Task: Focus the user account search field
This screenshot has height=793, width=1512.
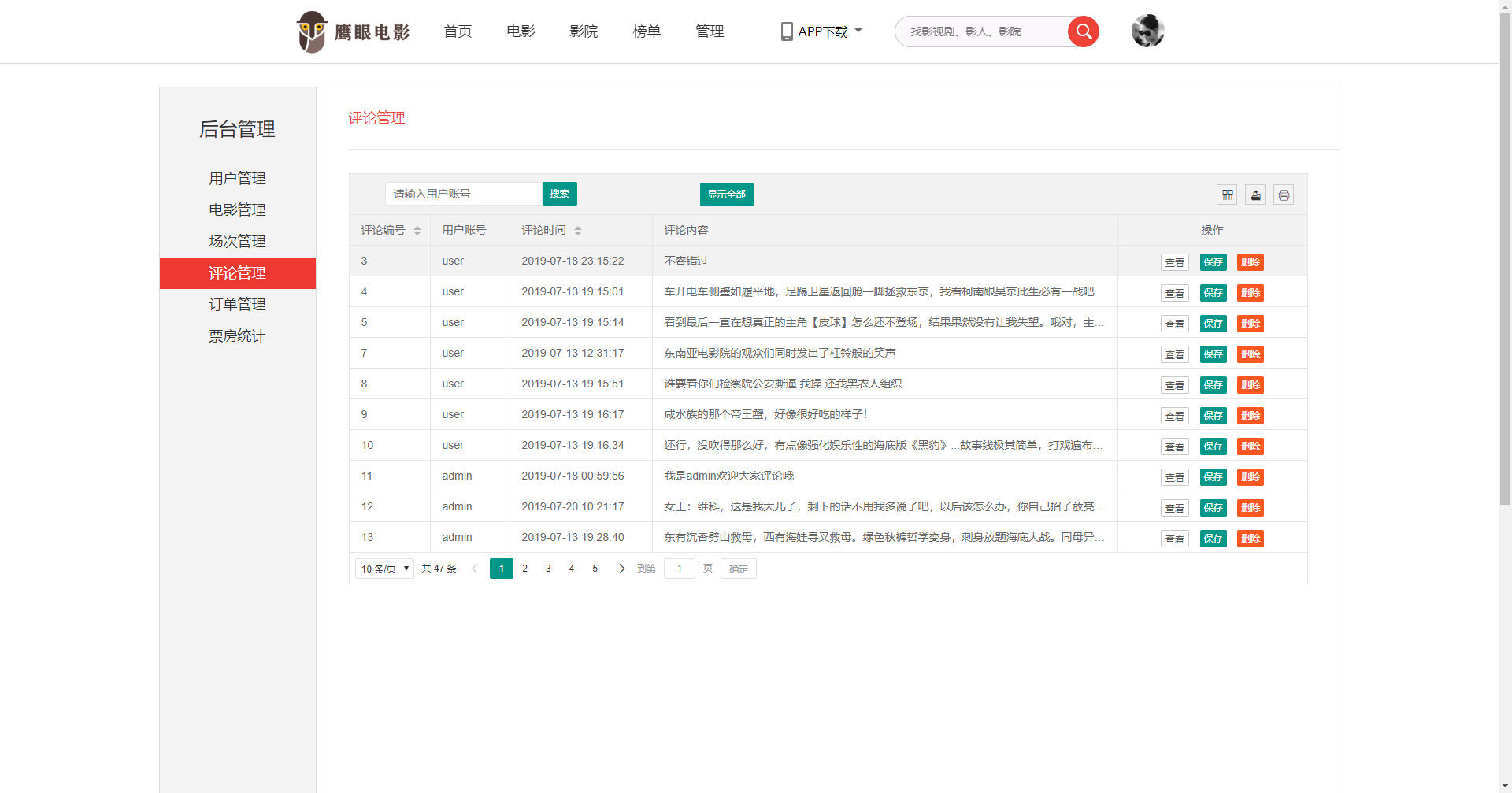Action: pos(463,194)
